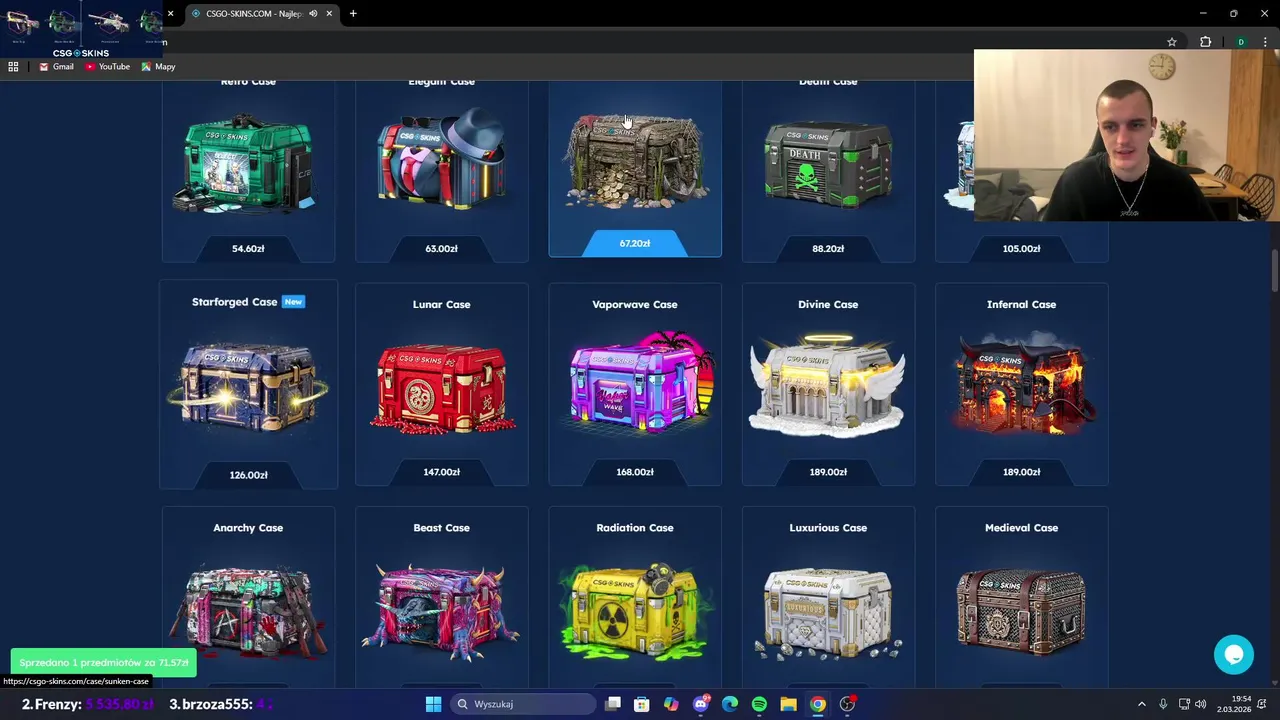This screenshot has height=720, width=1280.
Task: Open the Windows Start menu
Action: 433,704
